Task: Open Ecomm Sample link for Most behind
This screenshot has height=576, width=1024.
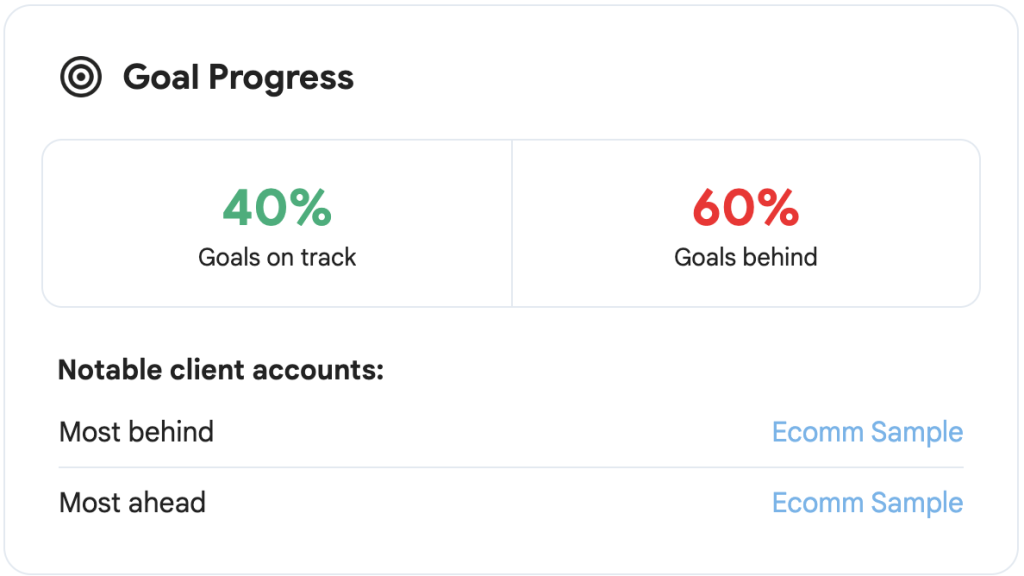Action: coord(867,432)
